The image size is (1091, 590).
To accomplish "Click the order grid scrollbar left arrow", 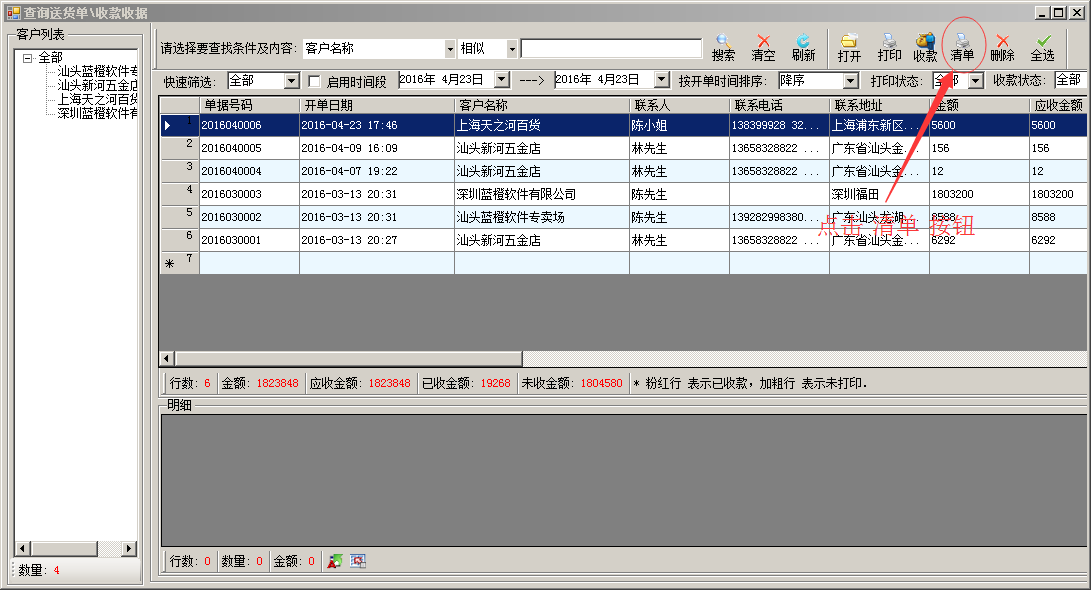I will click(167, 358).
